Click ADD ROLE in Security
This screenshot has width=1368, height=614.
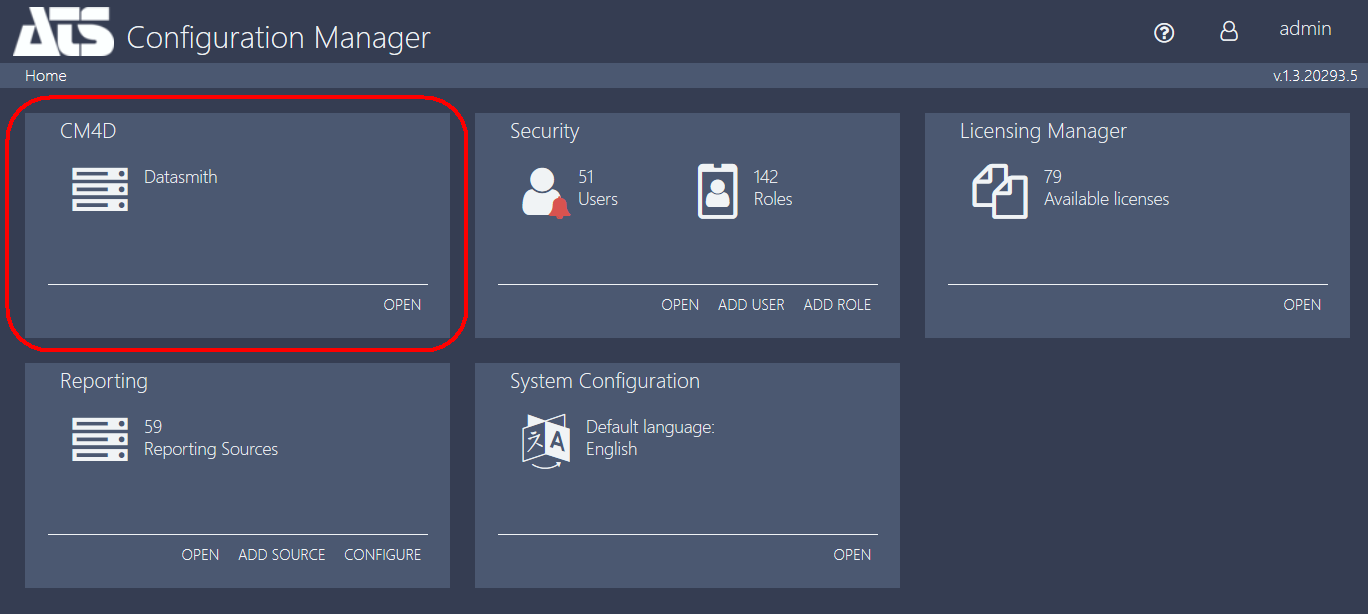pos(837,305)
